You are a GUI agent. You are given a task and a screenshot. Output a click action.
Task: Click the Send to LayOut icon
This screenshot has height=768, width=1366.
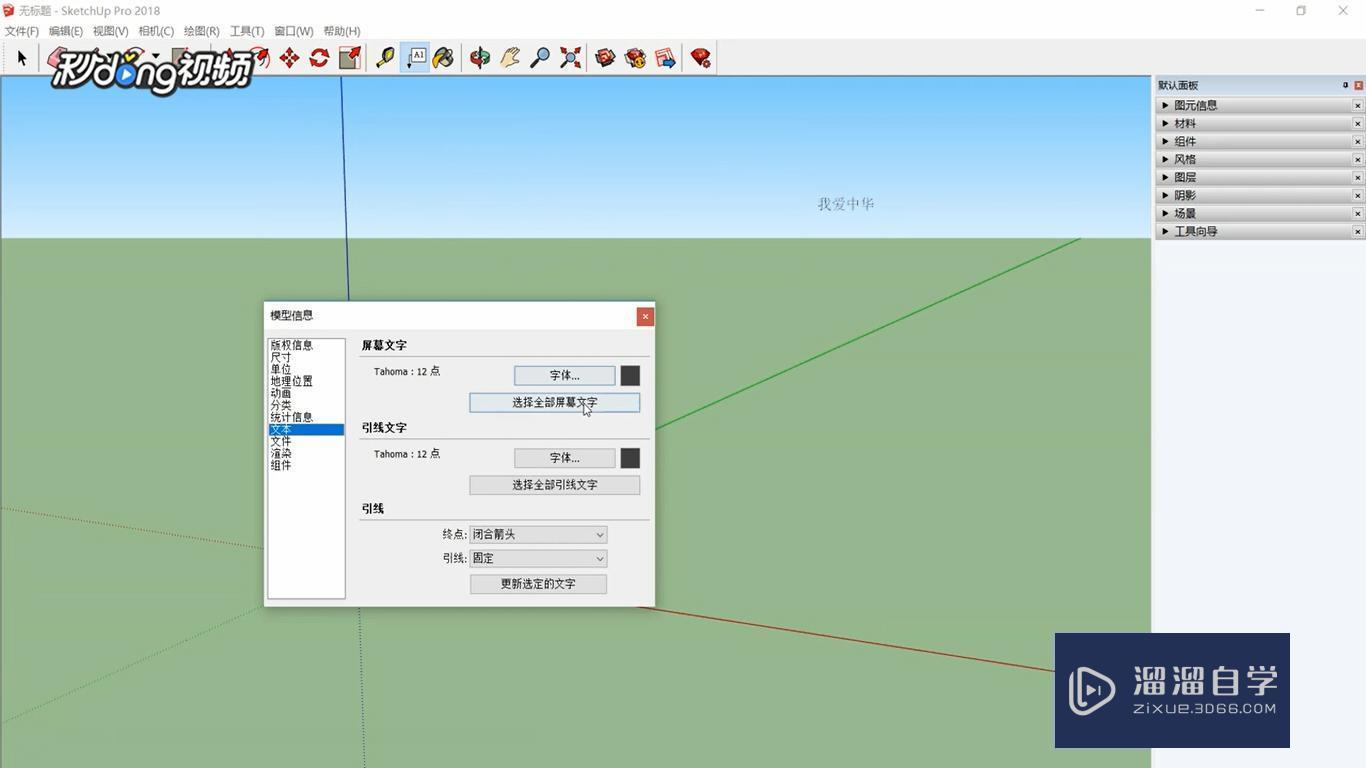coord(665,58)
